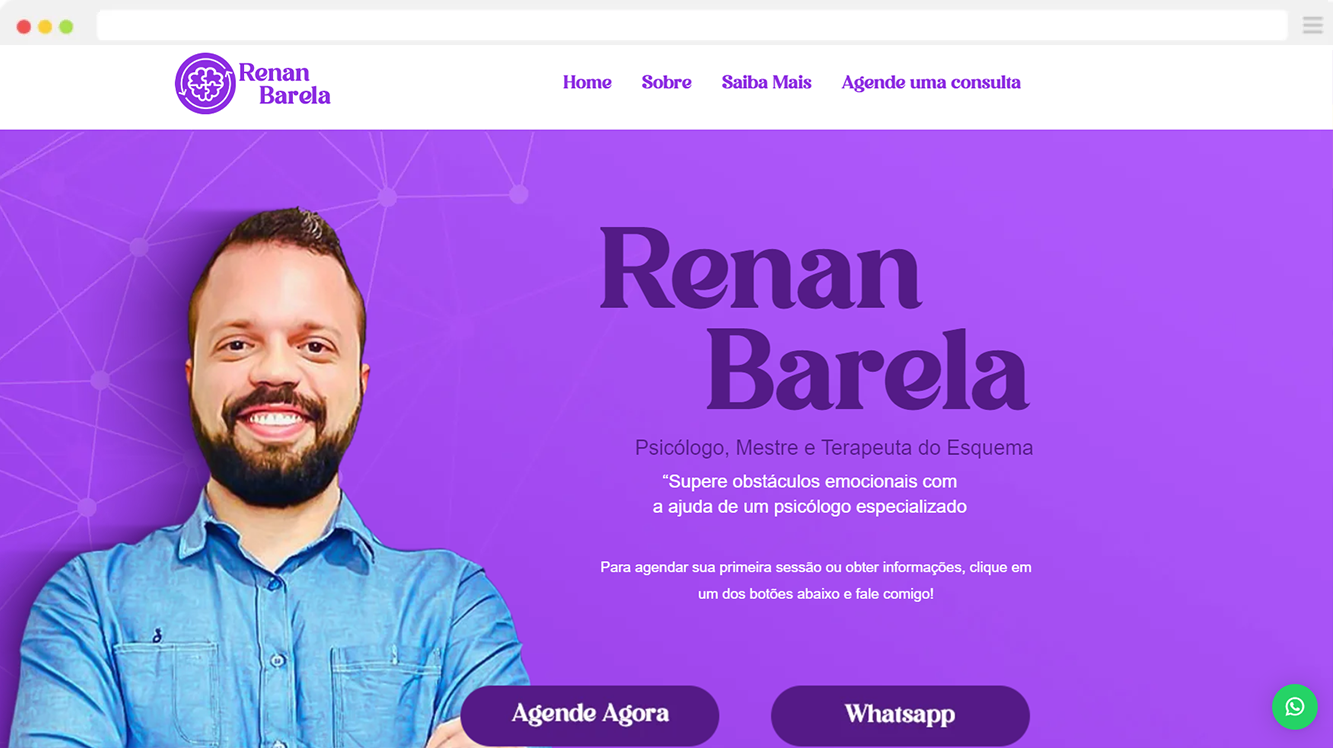Click the Supere obstáculos emocionais quote
Viewport: 1333px width, 748px height.
click(x=810, y=494)
